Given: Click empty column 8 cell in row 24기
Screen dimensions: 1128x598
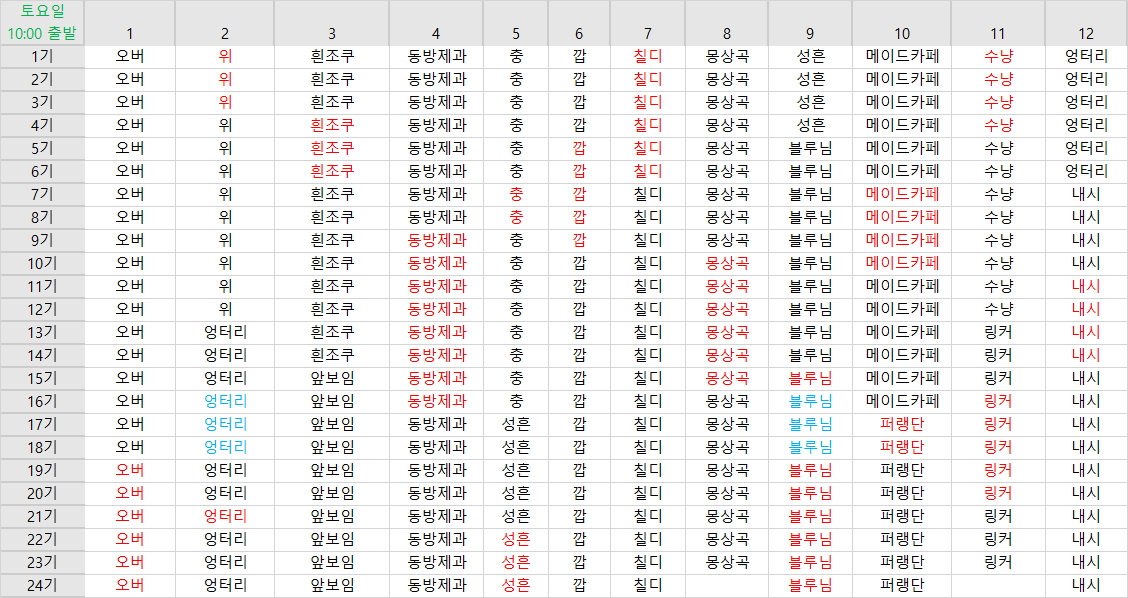Looking at the screenshot, I should pos(727,585).
